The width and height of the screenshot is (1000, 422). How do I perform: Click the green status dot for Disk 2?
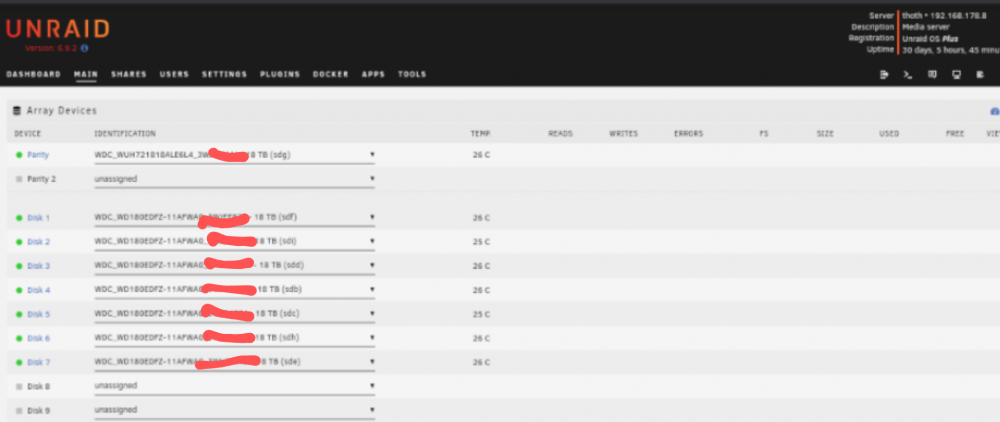[19, 242]
